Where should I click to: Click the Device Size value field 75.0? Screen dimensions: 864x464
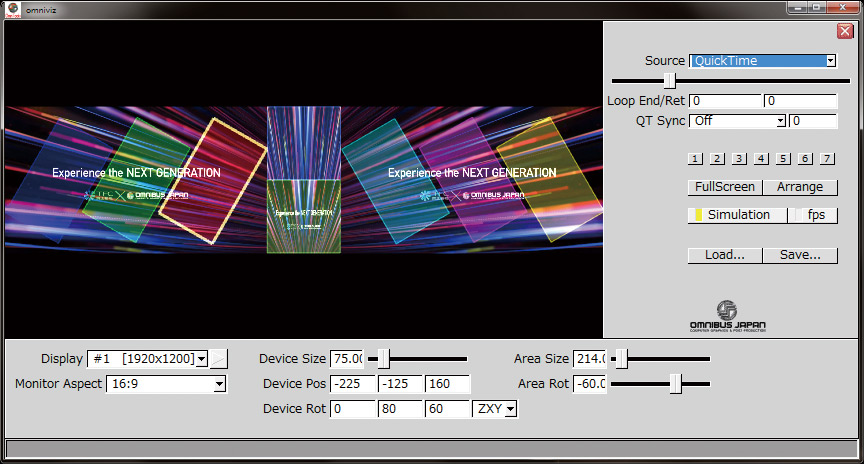(x=347, y=359)
